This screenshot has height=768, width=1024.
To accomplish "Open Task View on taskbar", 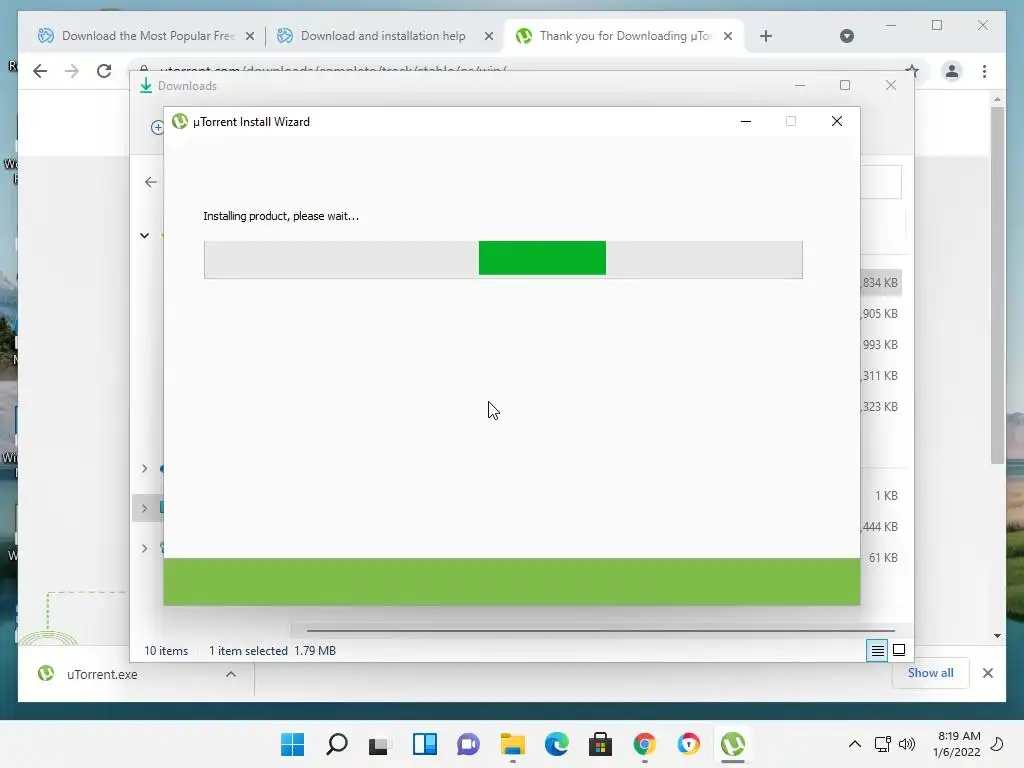I will (380, 744).
